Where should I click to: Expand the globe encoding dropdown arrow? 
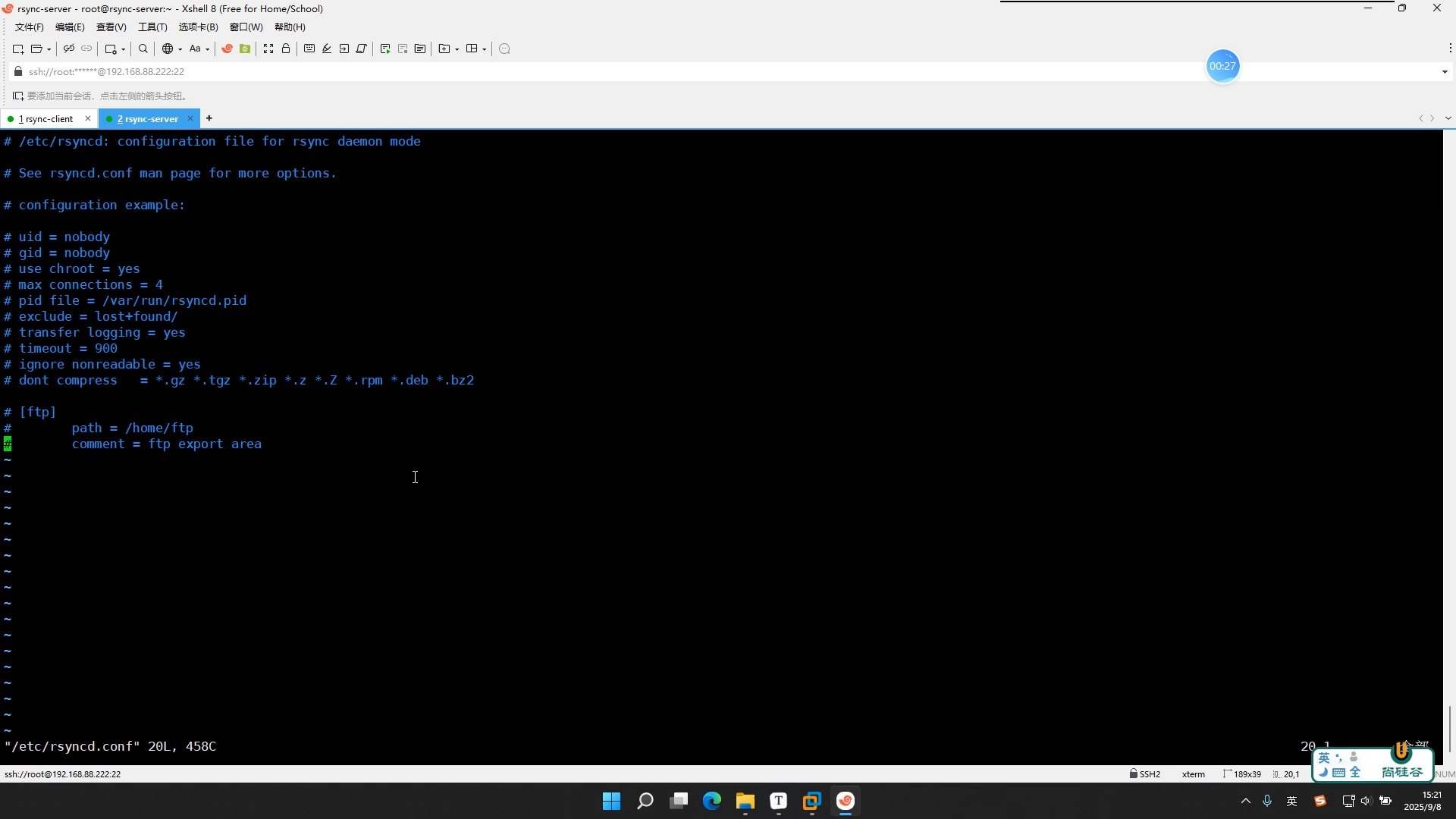pos(180,50)
